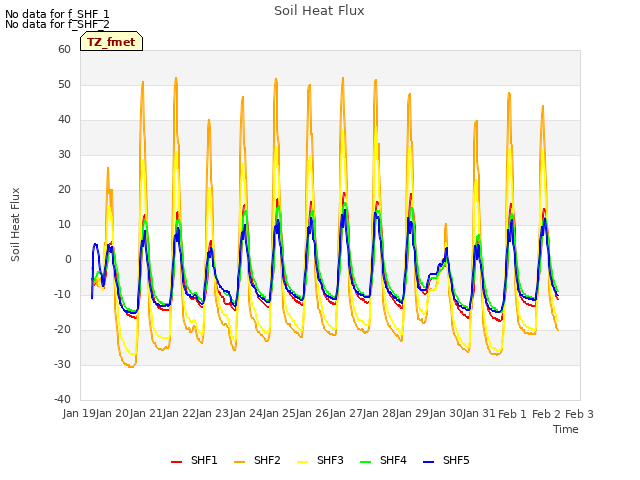Image resolution: width=640 pixels, height=480 pixels.
Task: Click the Feb 1 x-axis tick label
Action: pyautogui.click(x=513, y=414)
